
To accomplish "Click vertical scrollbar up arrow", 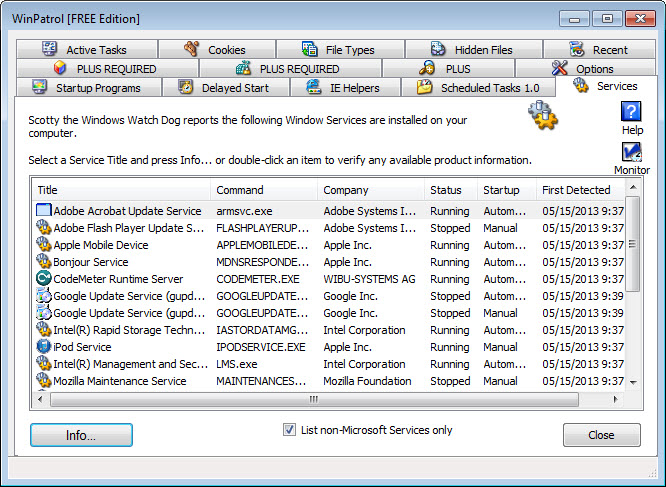I will click(633, 187).
